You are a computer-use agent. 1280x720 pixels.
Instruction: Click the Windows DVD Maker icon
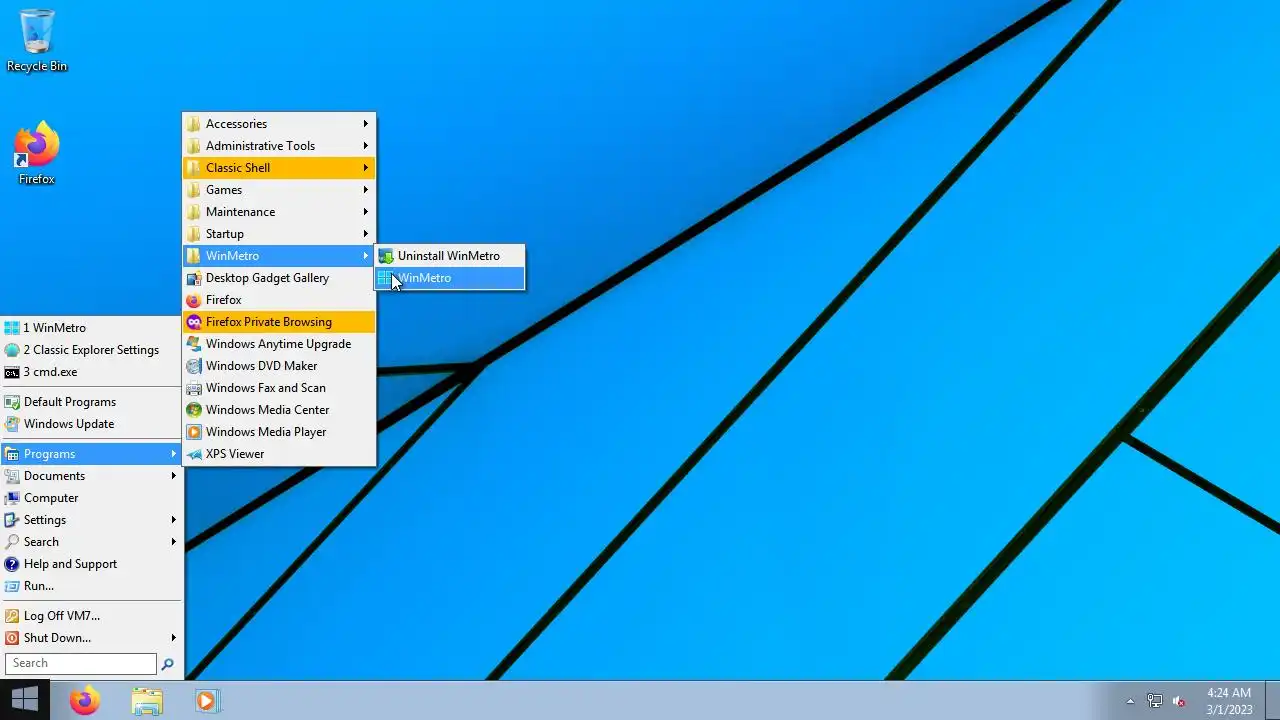click(x=194, y=366)
